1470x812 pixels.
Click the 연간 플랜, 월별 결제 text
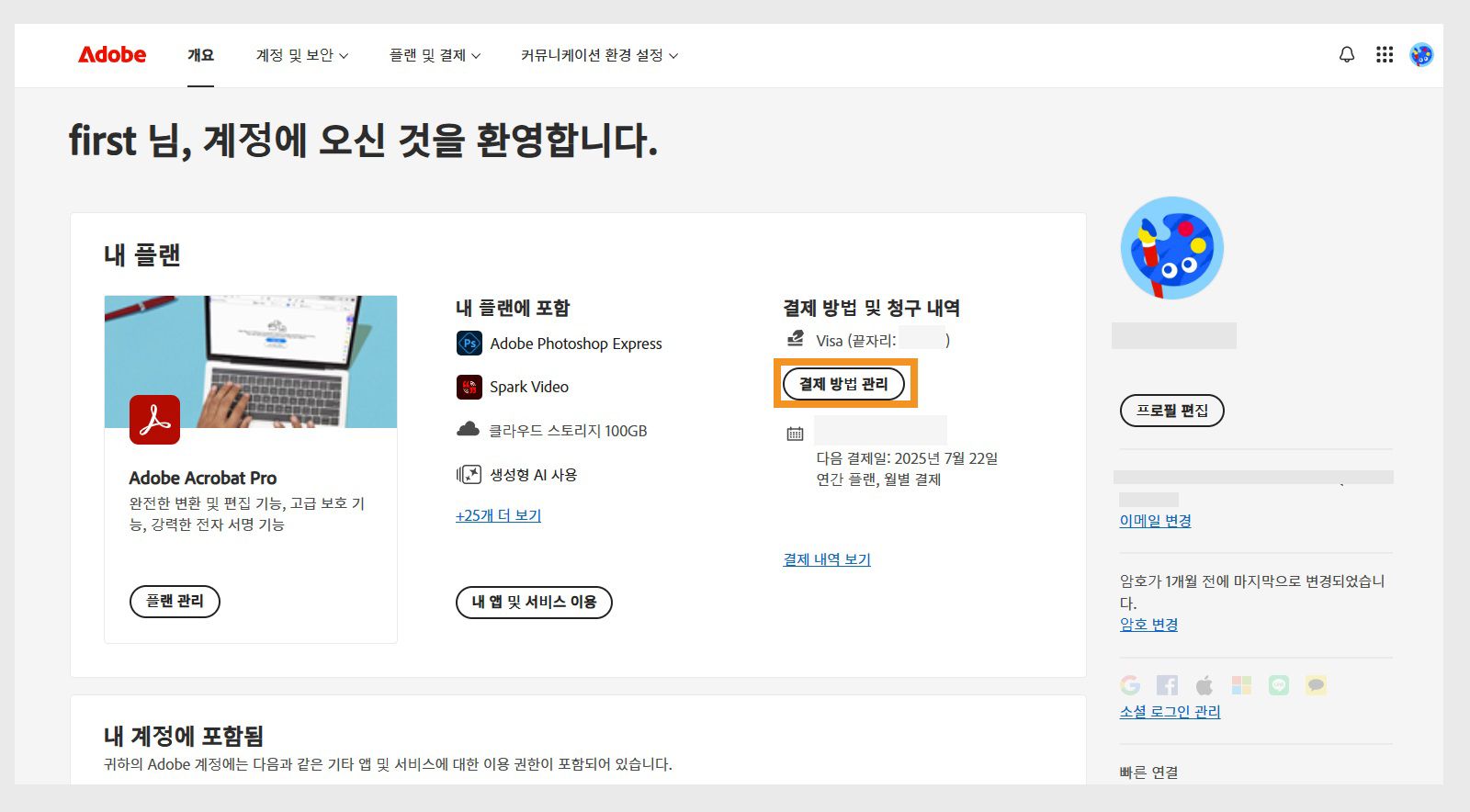click(x=878, y=479)
